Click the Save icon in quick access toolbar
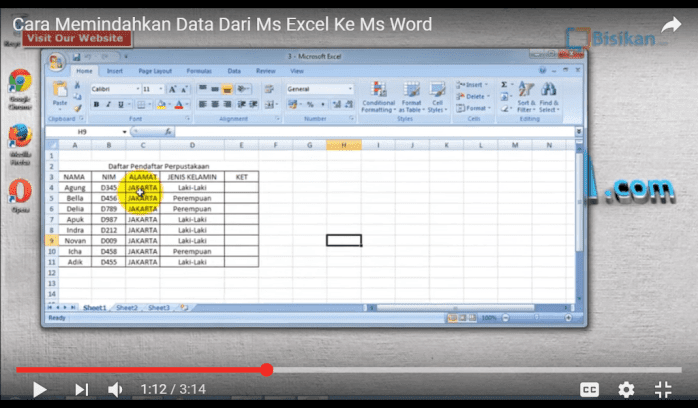This screenshot has height=408, width=698. tap(77, 57)
